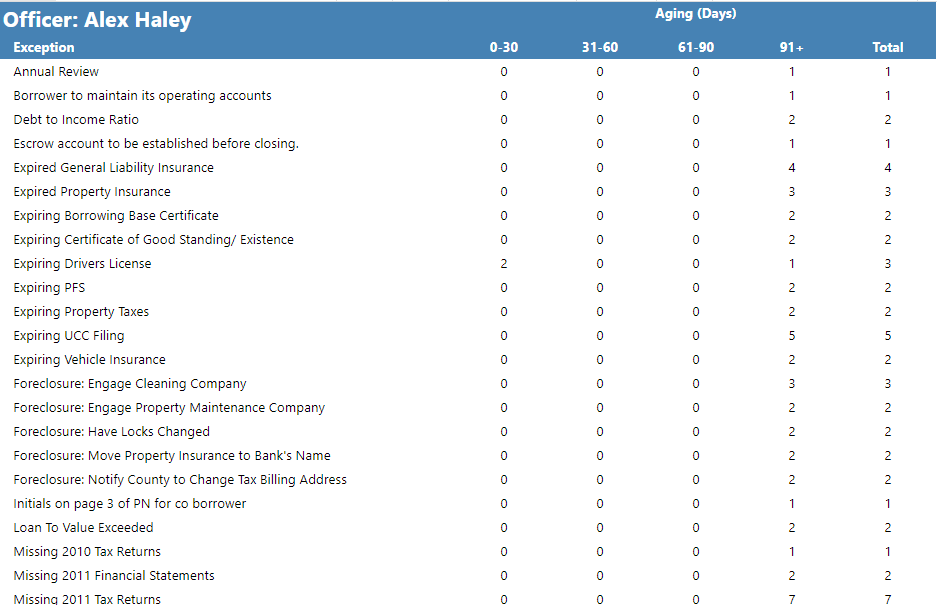The width and height of the screenshot is (937, 605).
Task: Open Missing 2011 Financial Statements exception
Action: tap(114, 576)
